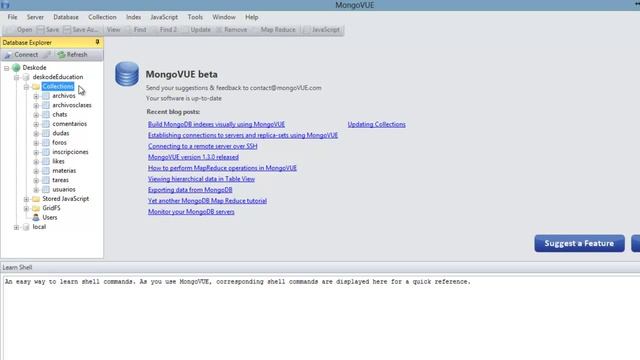Open the Collection menu
The image size is (640, 360).
point(102,17)
